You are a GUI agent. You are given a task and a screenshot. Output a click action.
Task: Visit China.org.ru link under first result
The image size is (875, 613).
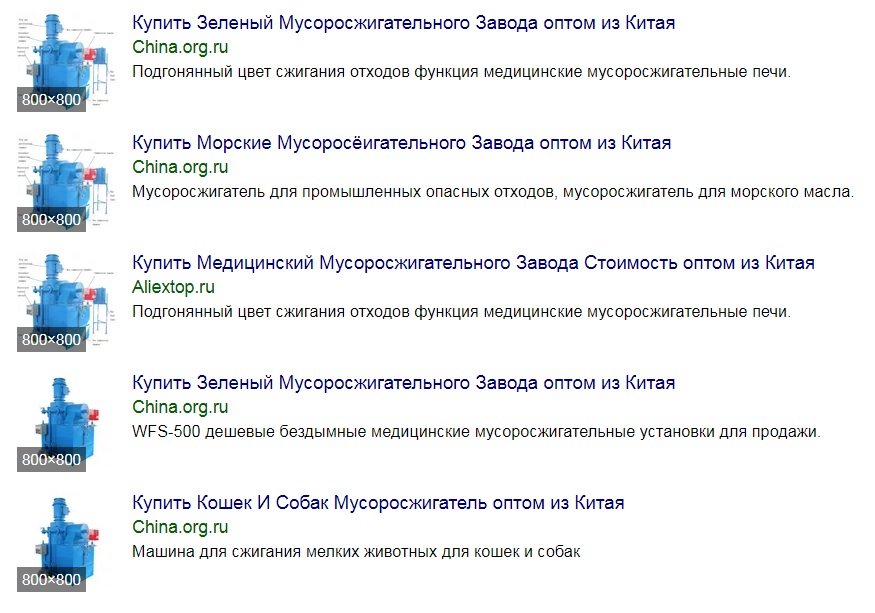[180, 47]
